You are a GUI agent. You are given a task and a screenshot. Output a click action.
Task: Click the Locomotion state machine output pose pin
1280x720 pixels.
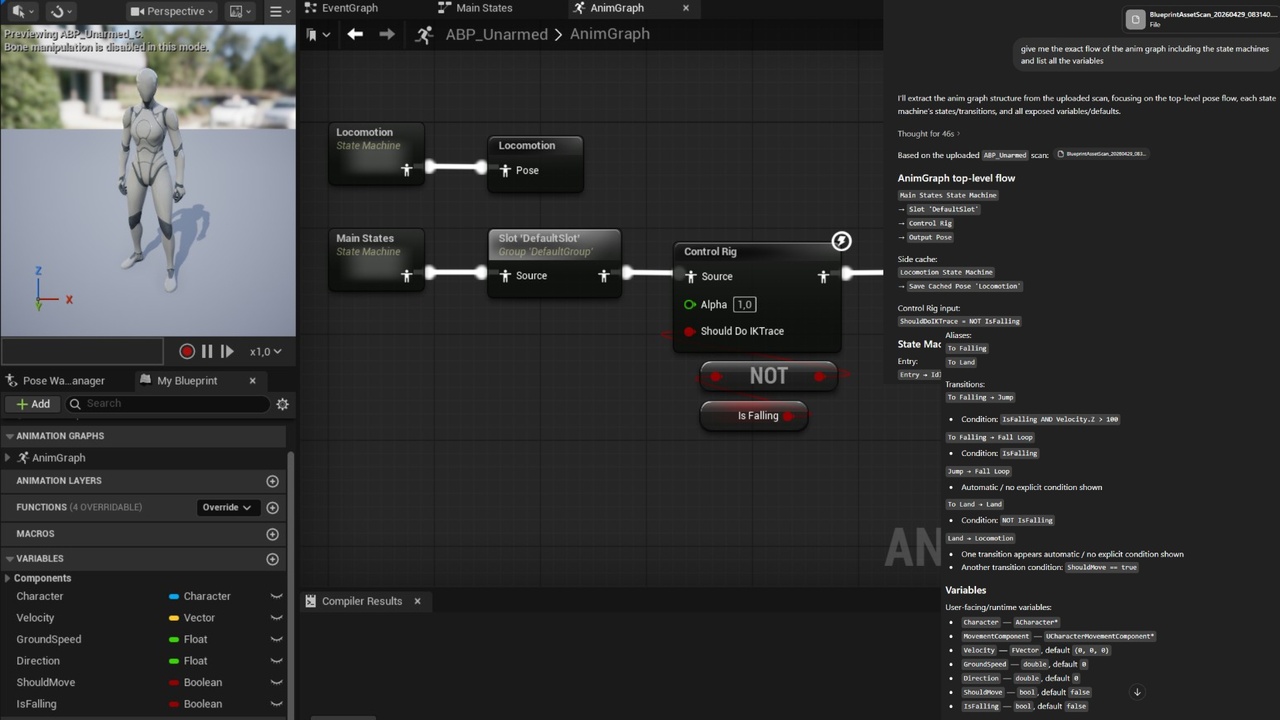coord(407,170)
